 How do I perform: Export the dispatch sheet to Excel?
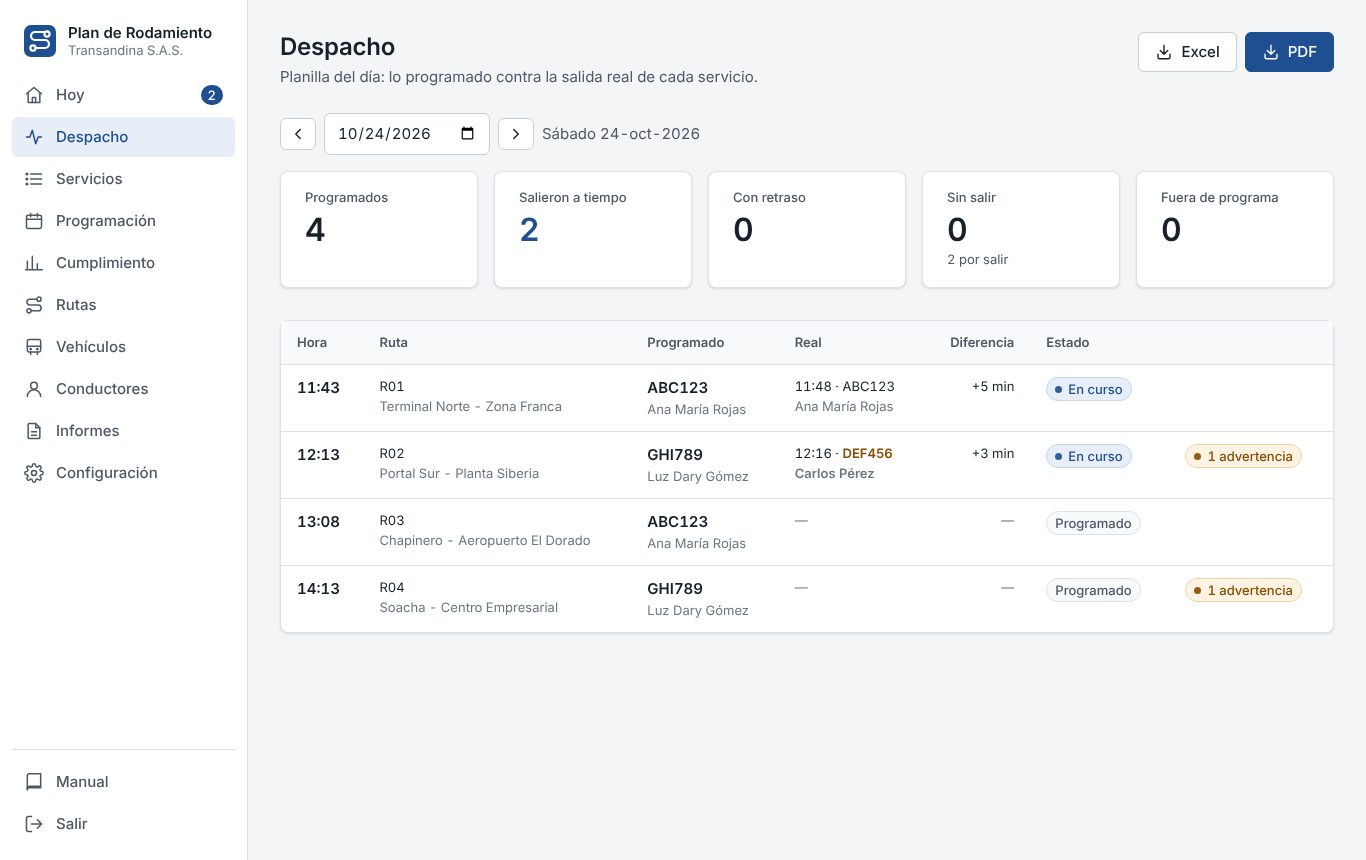(x=1187, y=52)
